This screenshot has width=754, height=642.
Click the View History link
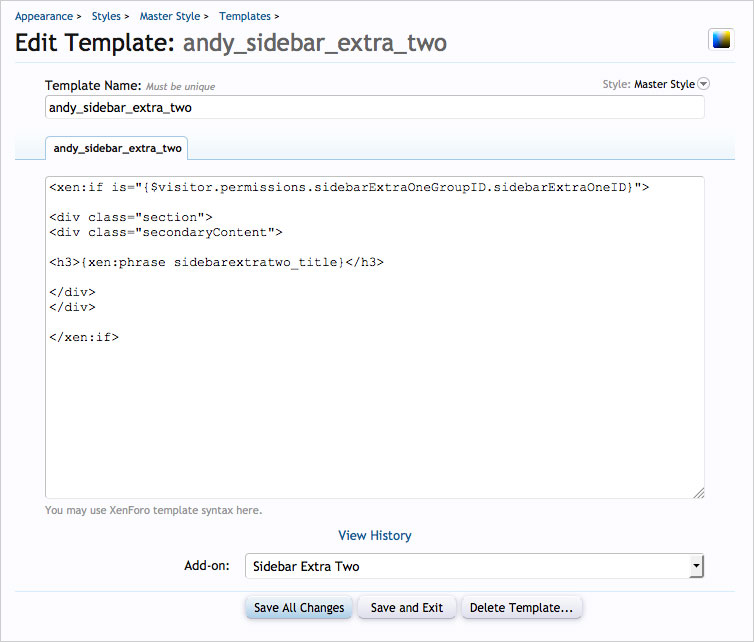coord(375,536)
